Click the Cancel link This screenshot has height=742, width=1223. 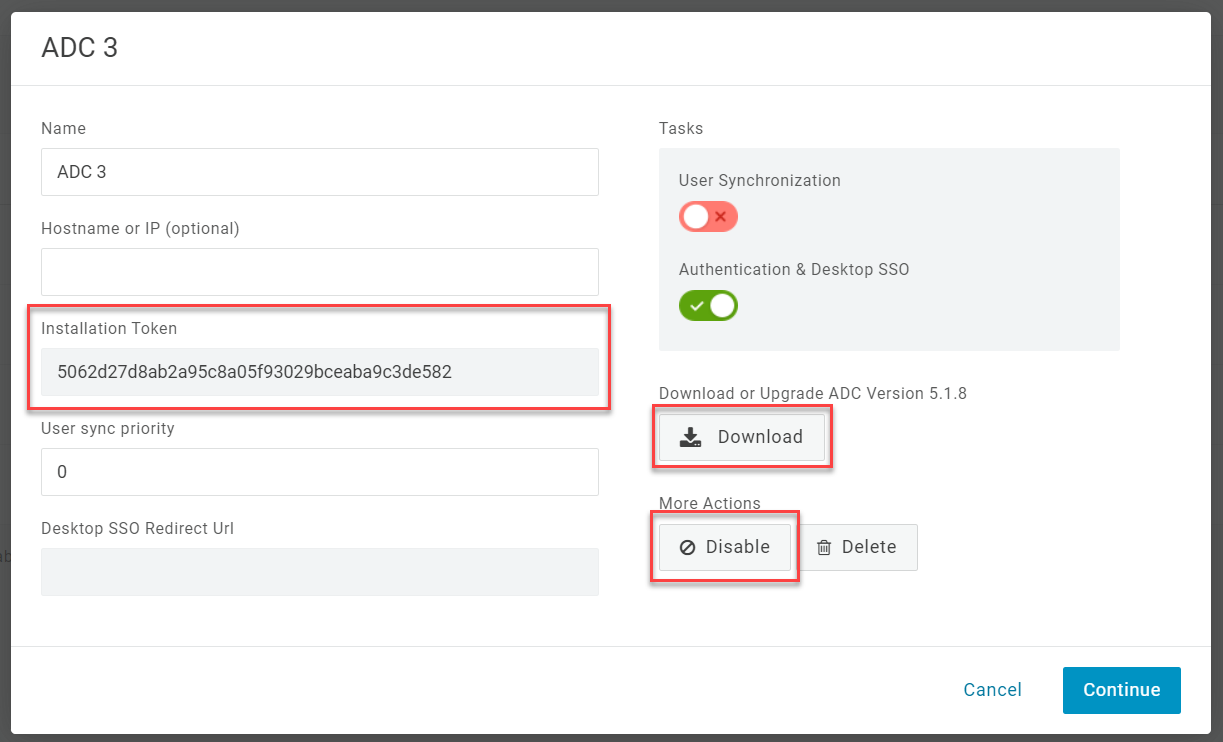(992, 690)
